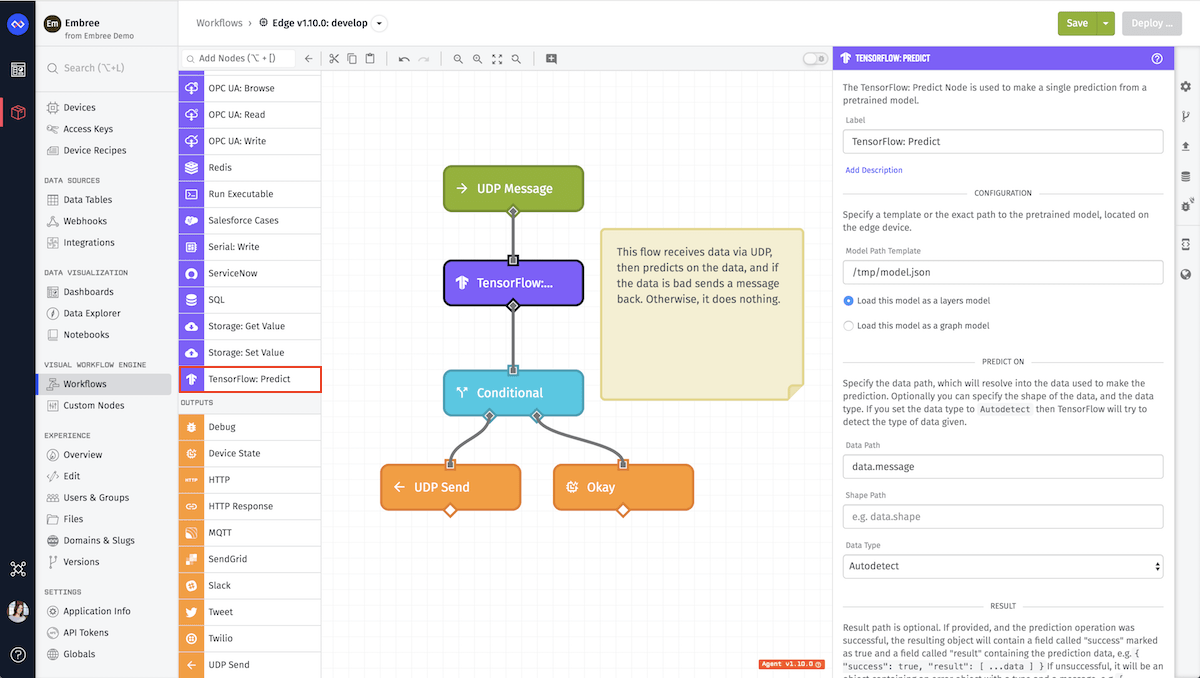Open the debug bug icon in the right rail
This screenshot has width=1200, height=678.
1186,206
